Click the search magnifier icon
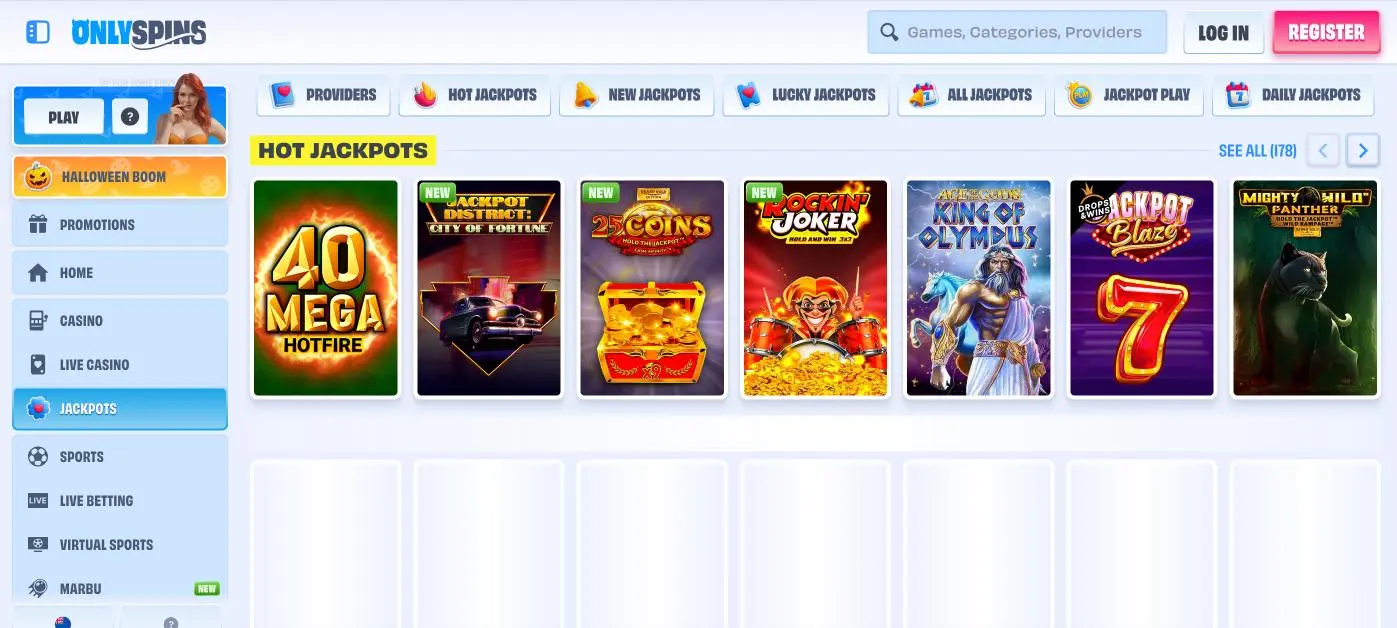 pos(888,31)
